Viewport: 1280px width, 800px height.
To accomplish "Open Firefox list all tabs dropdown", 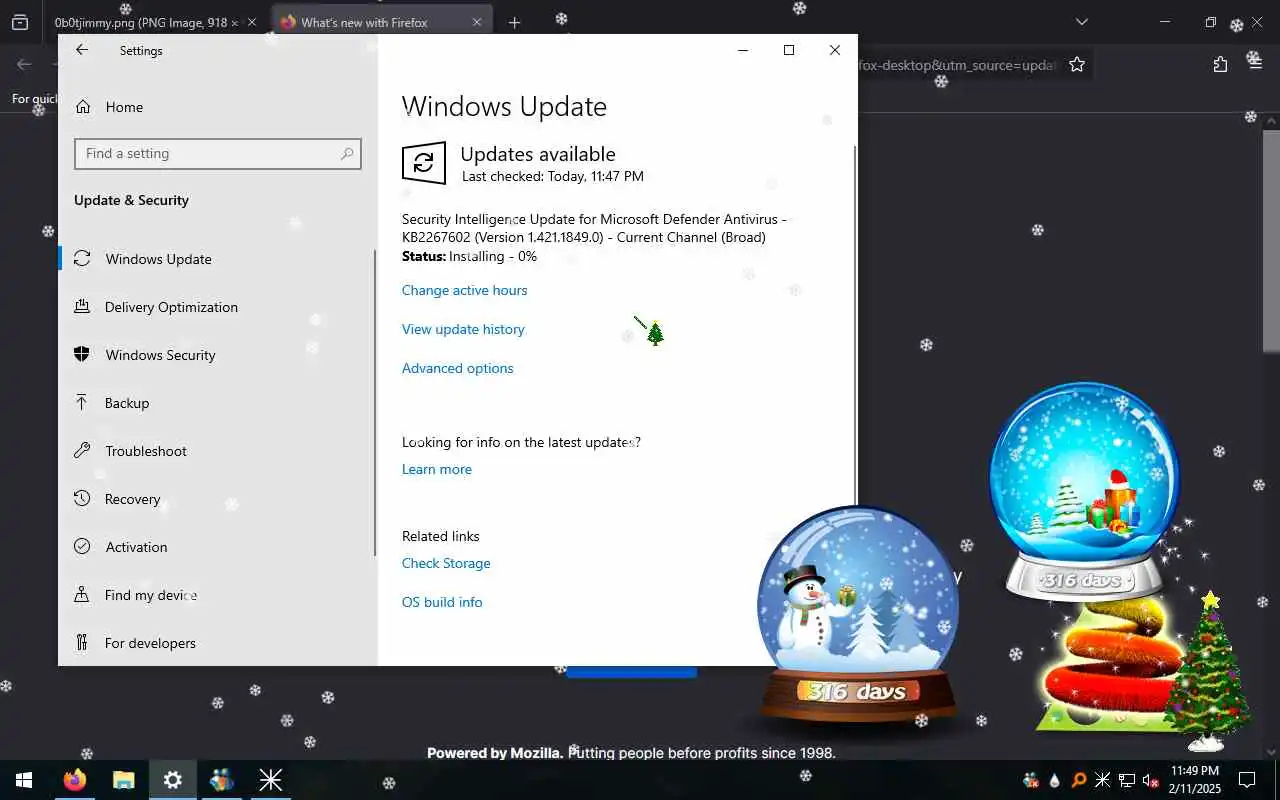I will (x=1081, y=22).
